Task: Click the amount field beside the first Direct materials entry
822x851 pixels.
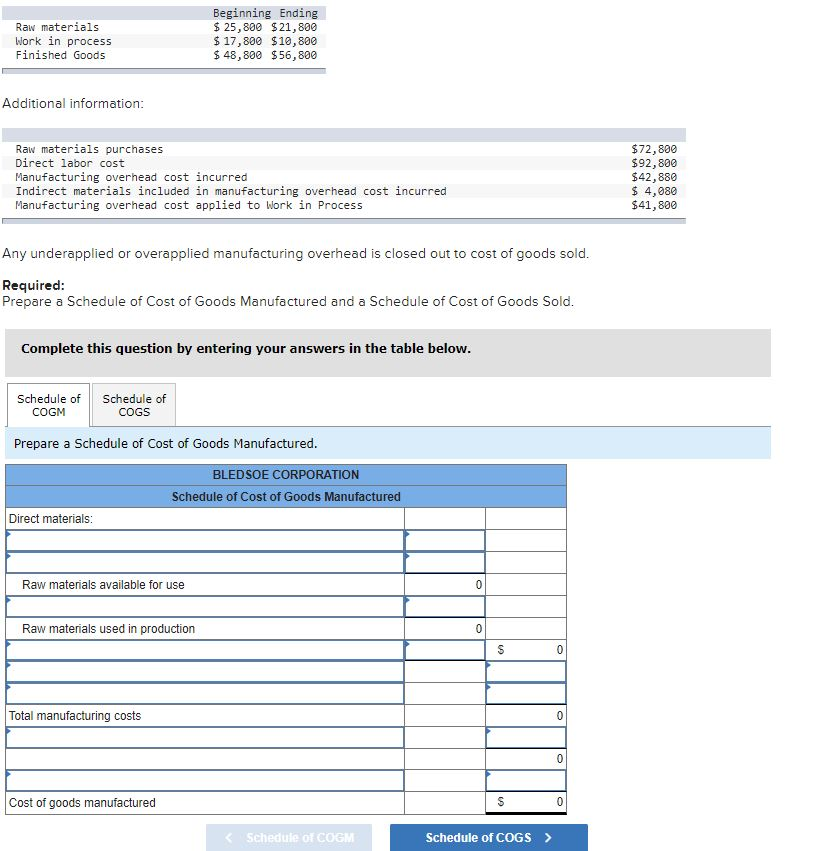Action: click(x=443, y=541)
